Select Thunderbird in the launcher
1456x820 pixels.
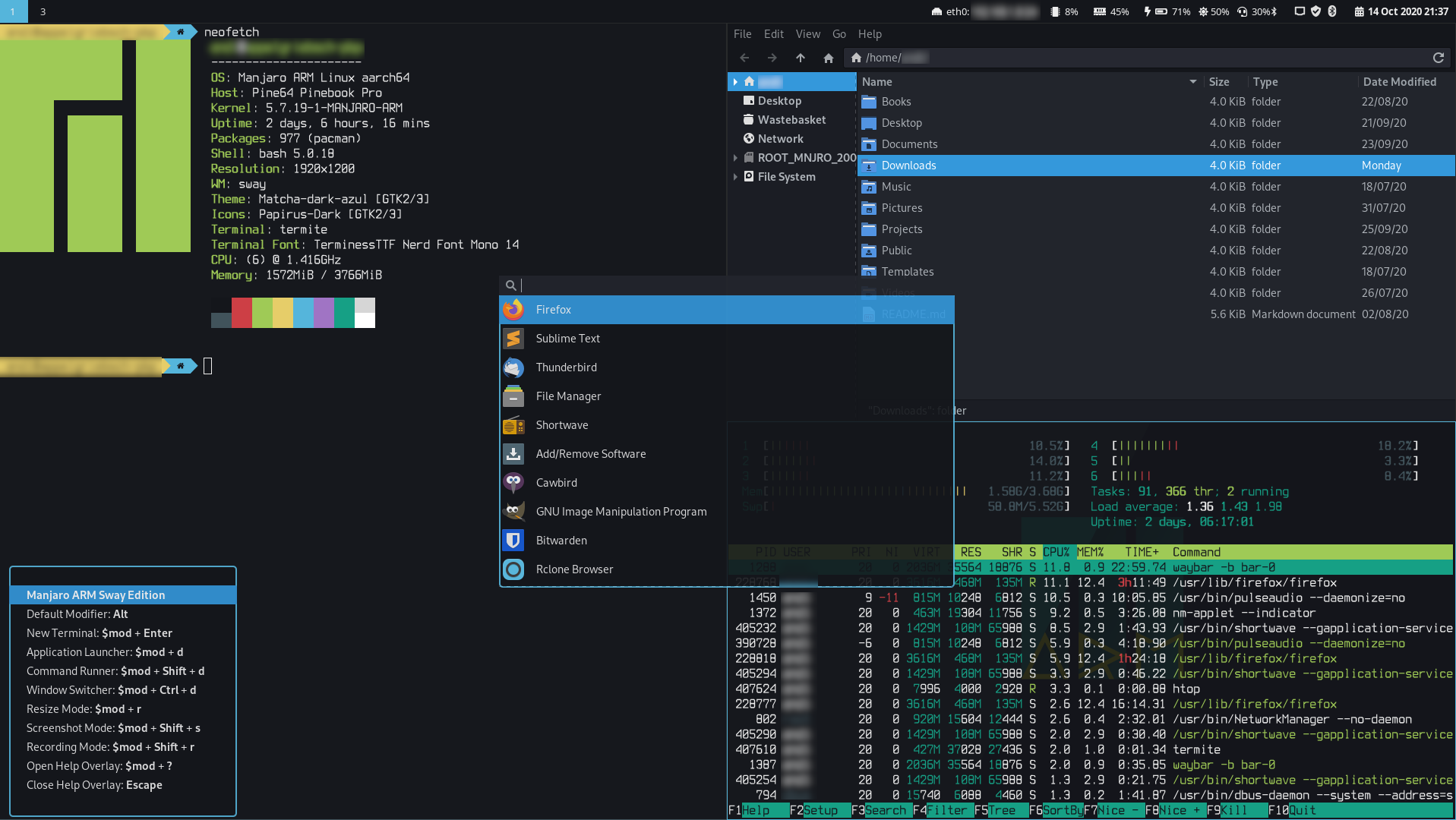pyautogui.click(x=566, y=367)
